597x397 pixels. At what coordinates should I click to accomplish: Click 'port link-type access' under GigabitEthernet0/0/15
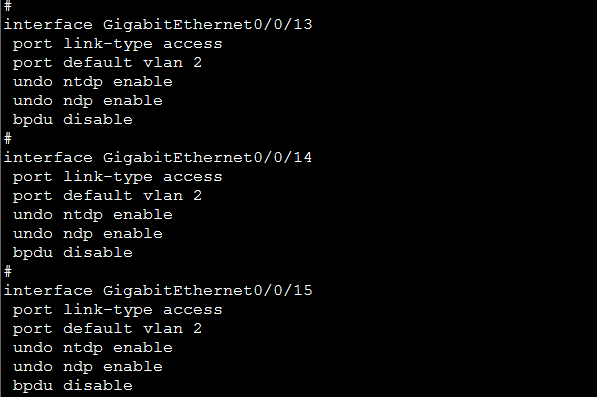(118, 310)
